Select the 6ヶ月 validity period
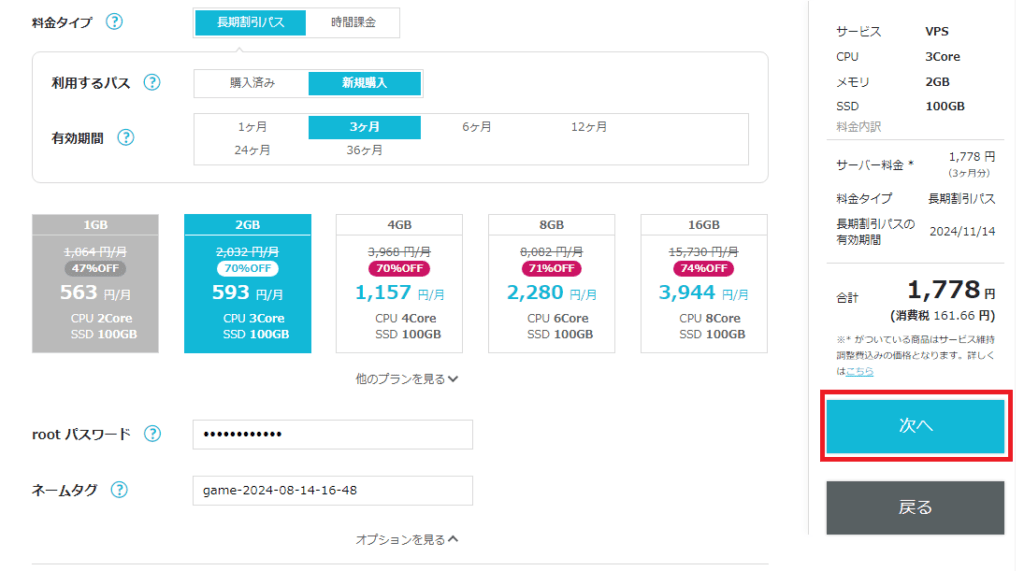 pos(477,127)
